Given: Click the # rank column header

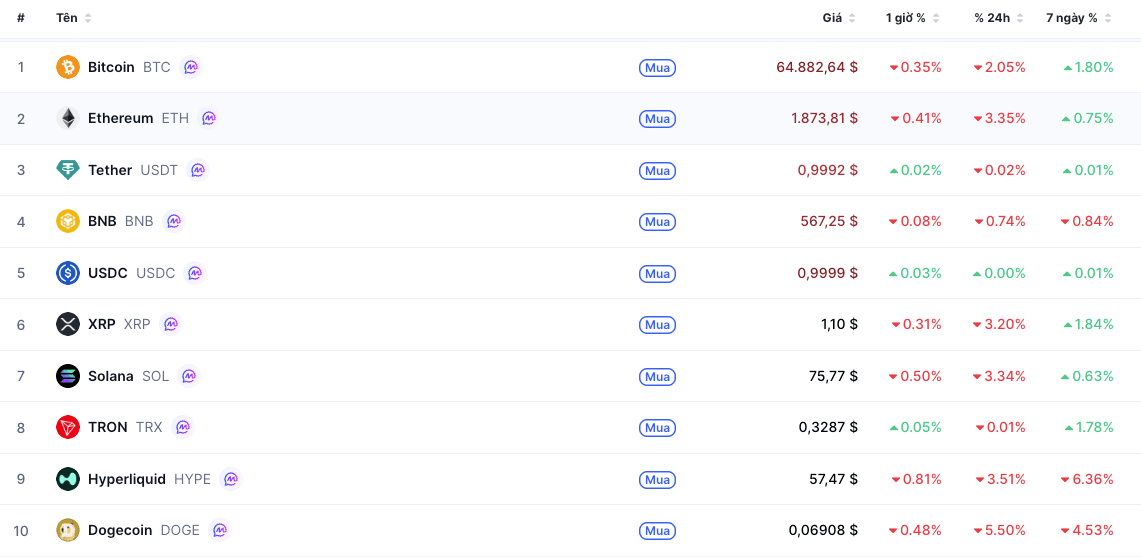Looking at the screenshot, I should [x=20, y=18].
